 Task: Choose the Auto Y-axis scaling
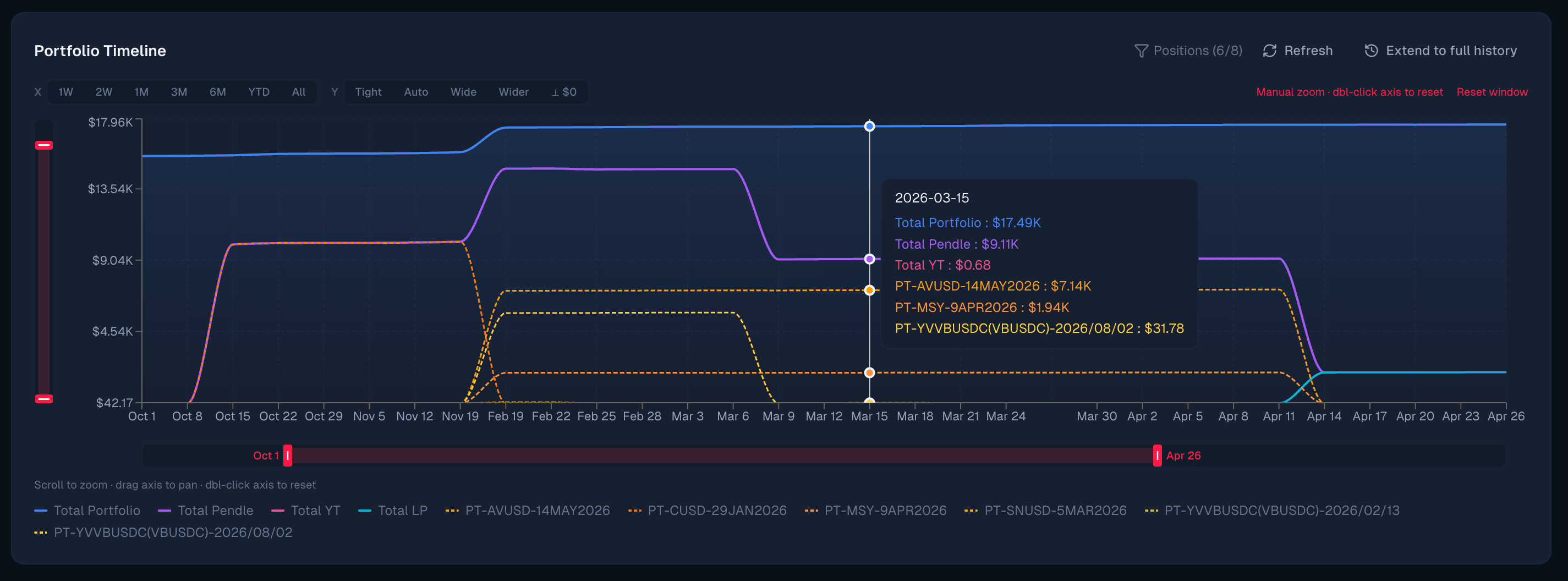[x=416, y=92]
